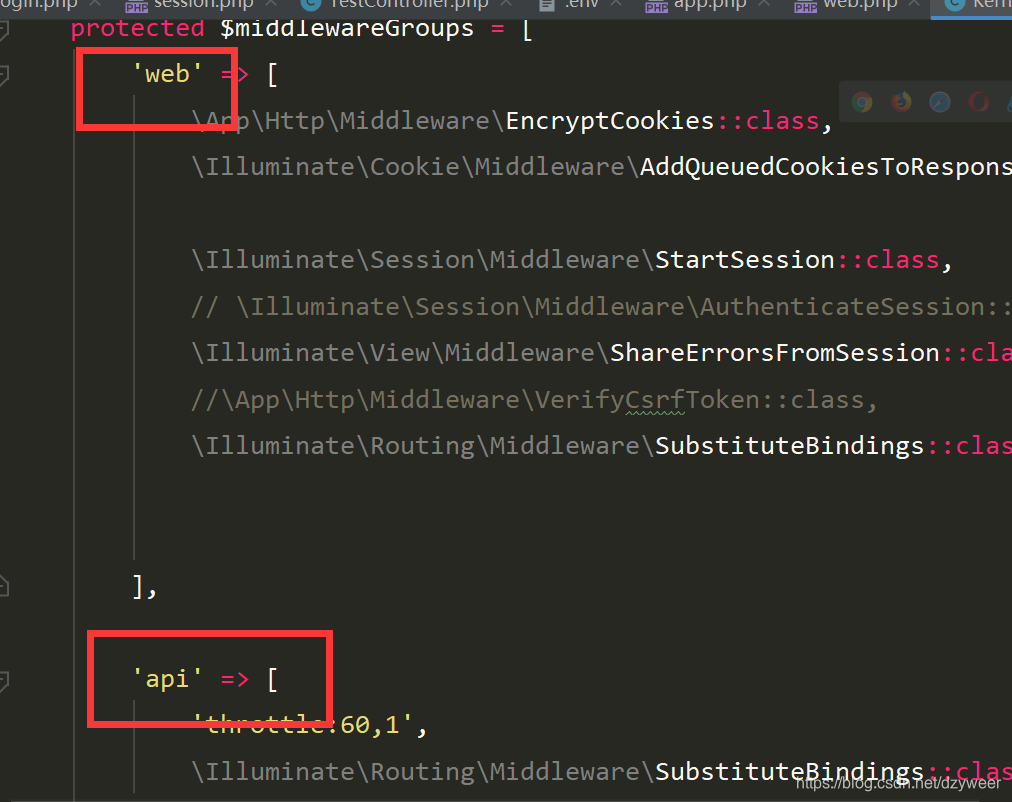Click the PHP icon on the web.php tab
Screen dimensions: 1012x802
(805, 6)
